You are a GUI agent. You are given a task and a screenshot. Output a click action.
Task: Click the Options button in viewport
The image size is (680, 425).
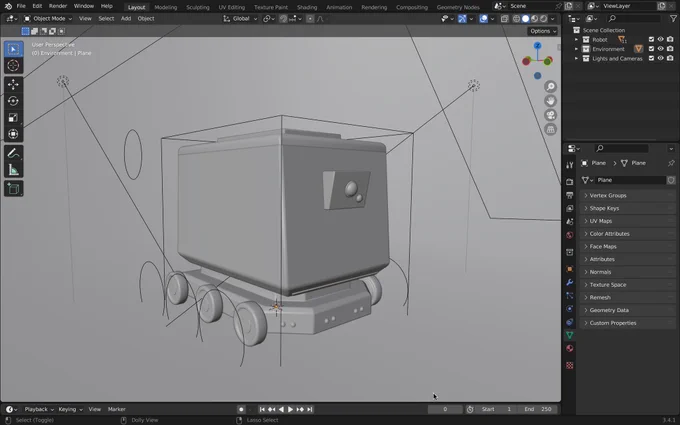point(543,31)
